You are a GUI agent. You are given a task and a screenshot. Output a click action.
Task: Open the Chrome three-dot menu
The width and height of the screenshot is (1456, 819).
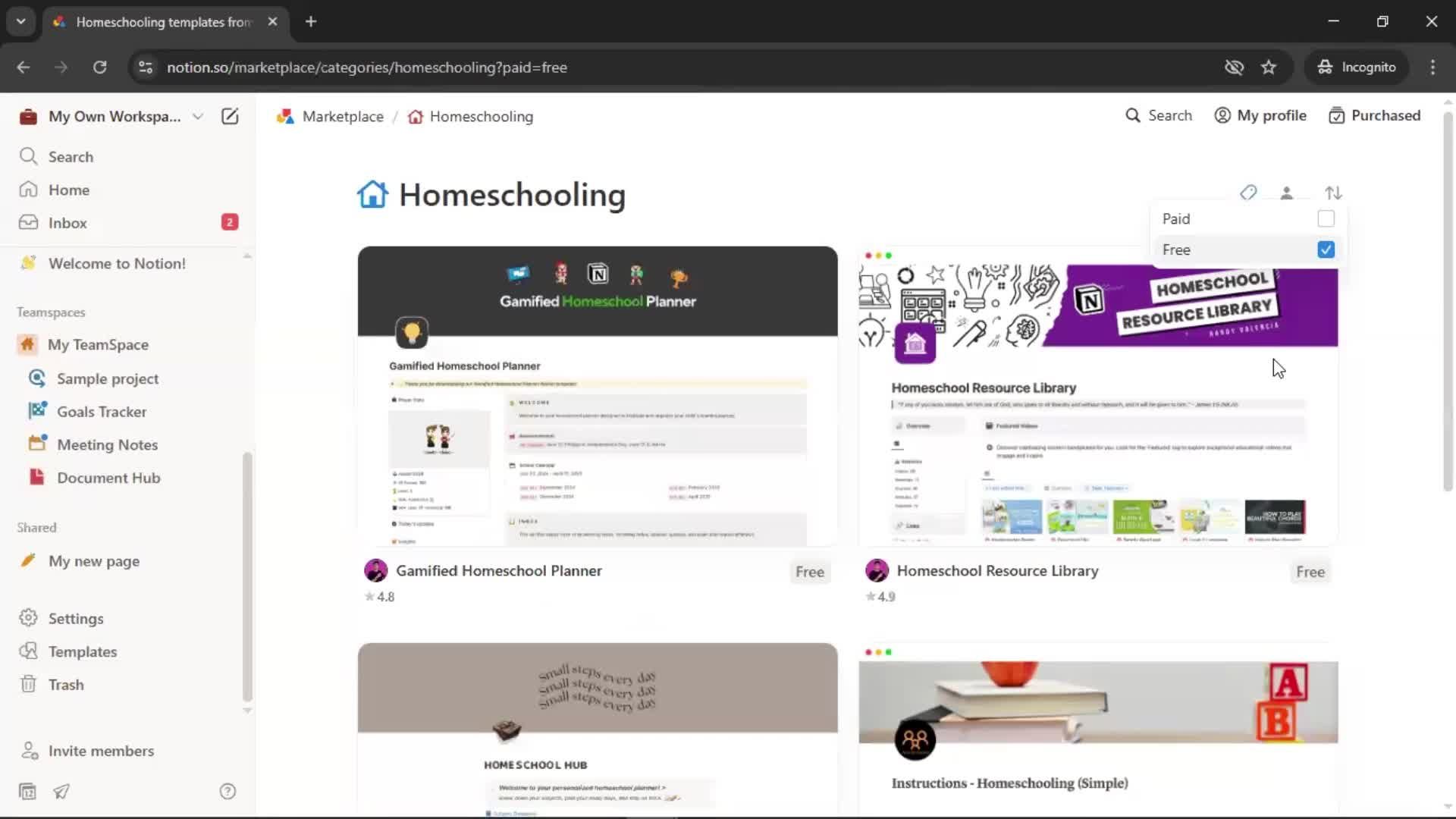coord(1432,67)
